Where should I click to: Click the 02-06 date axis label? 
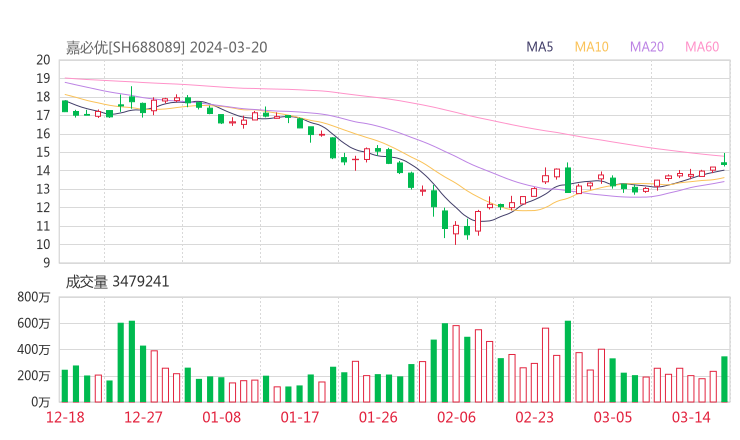point(456,417)
